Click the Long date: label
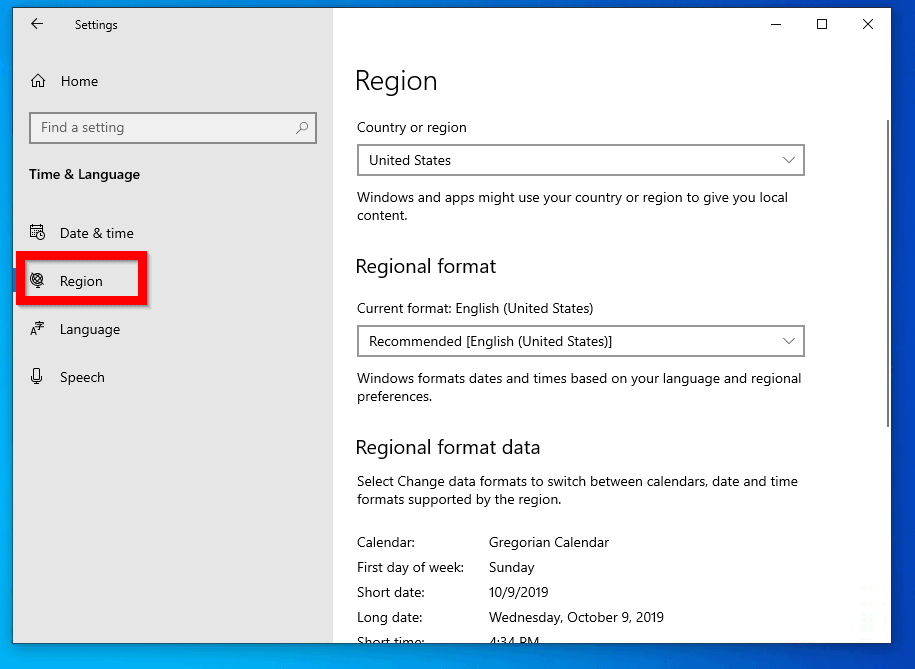 pos(390,617)
